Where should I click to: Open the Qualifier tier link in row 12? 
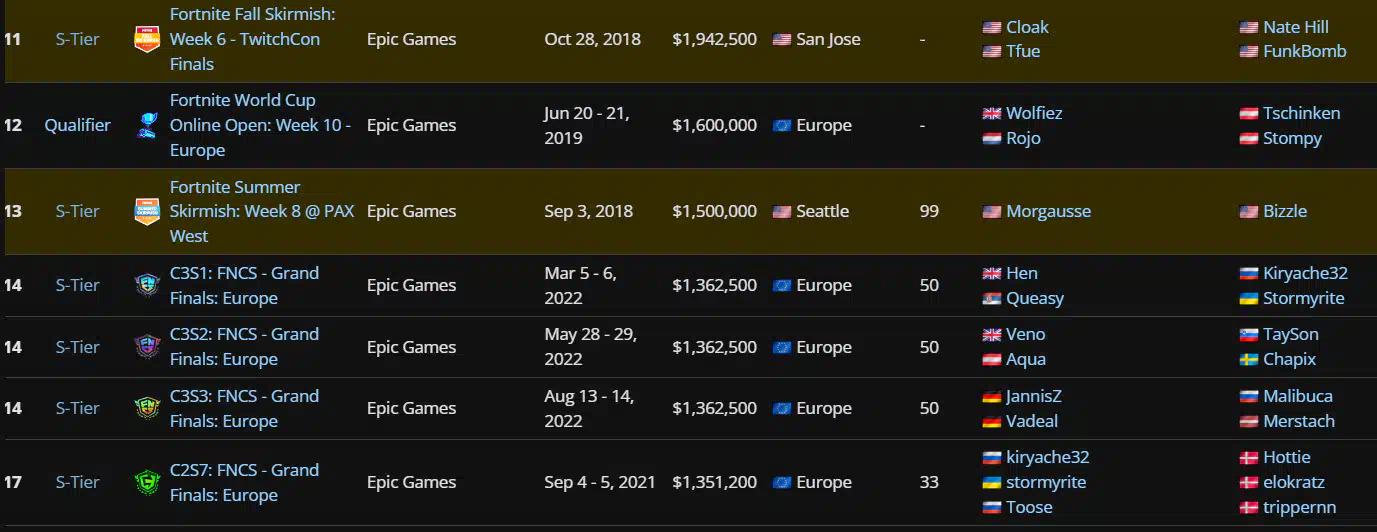[x=78, y=125]
